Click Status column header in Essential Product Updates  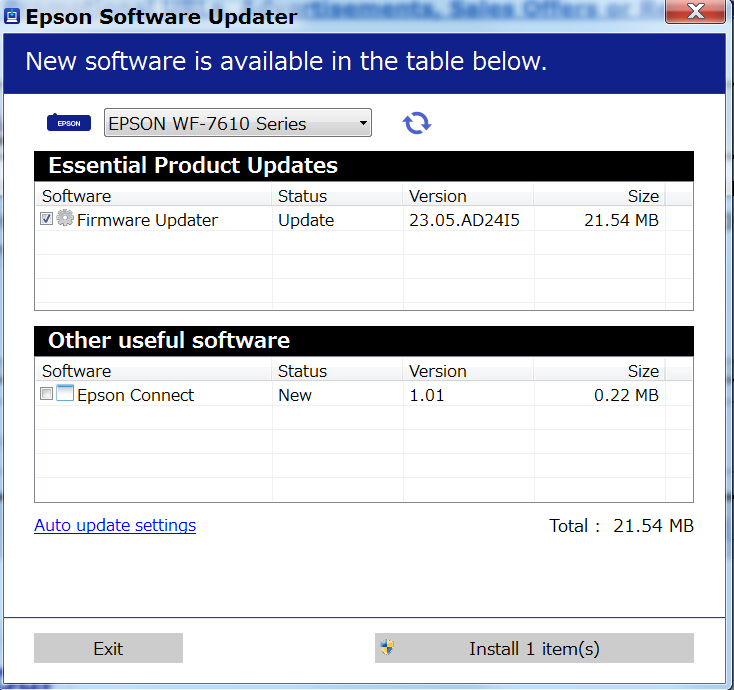click(337, 196)
